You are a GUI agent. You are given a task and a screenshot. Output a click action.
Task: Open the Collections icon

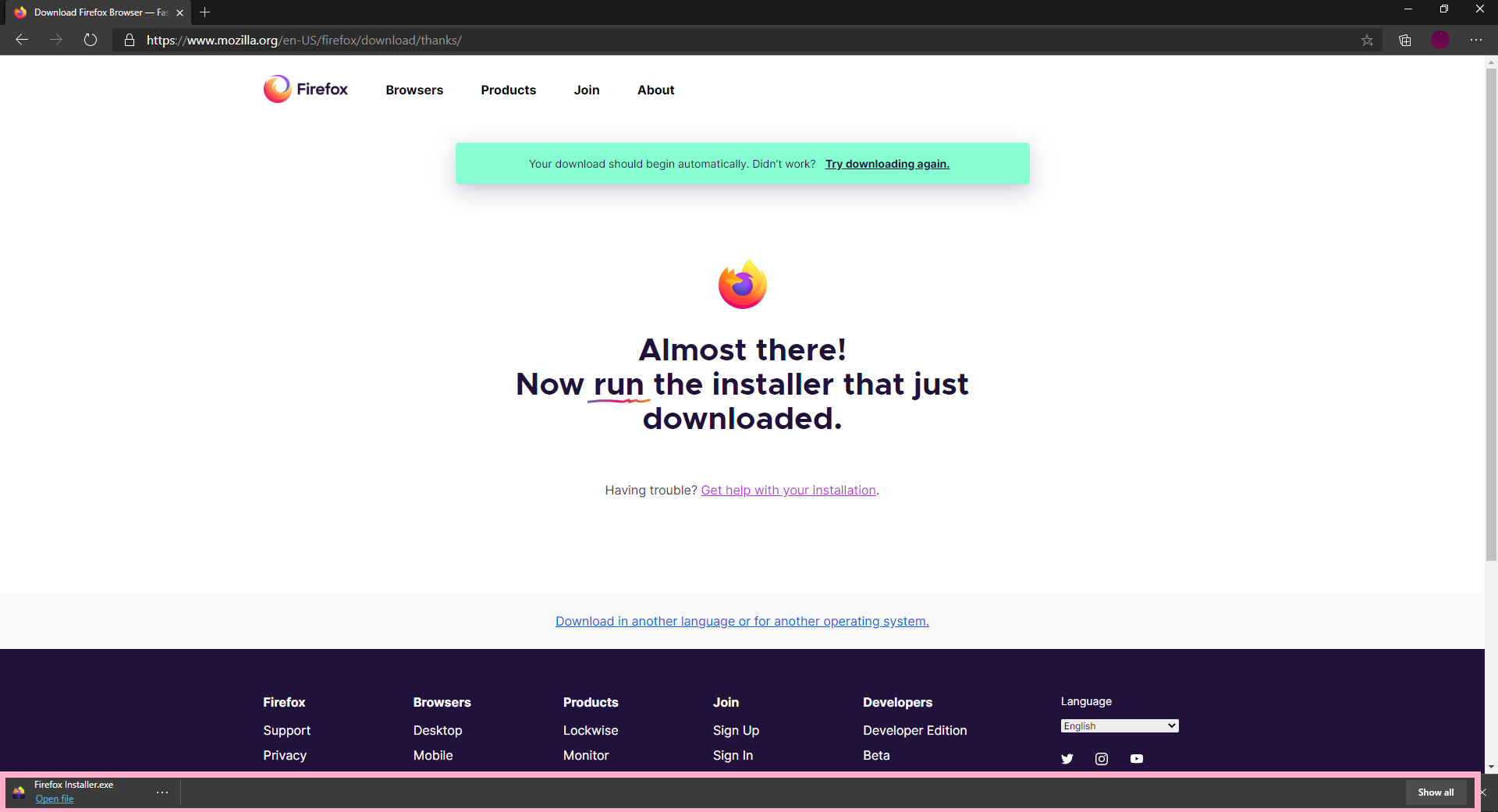pos(1404,40)
